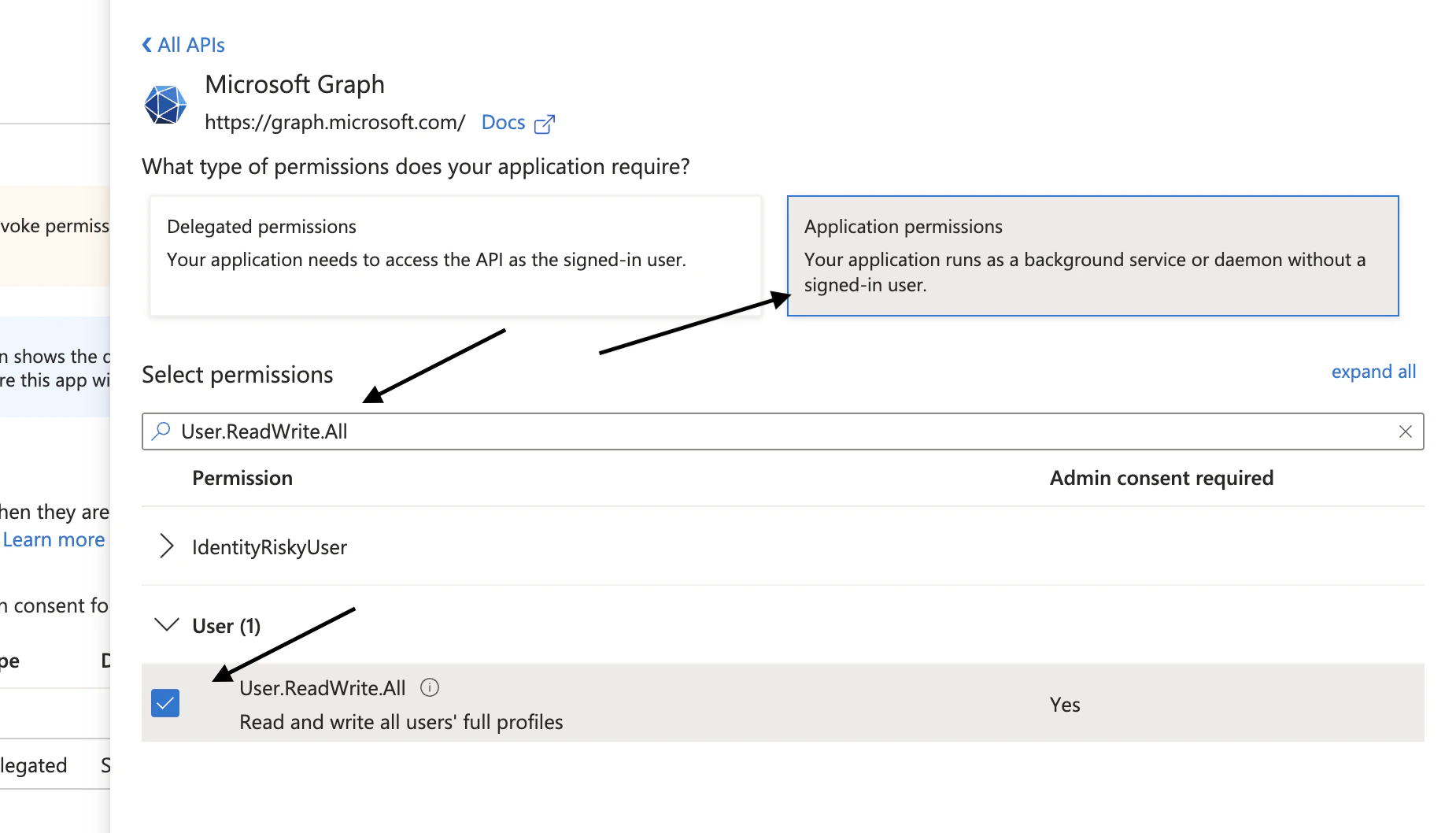Image resolution: width=1456 pixels, height=833 pixels.
Task: Select the Application permissions card
Action: pos(1093,256)
